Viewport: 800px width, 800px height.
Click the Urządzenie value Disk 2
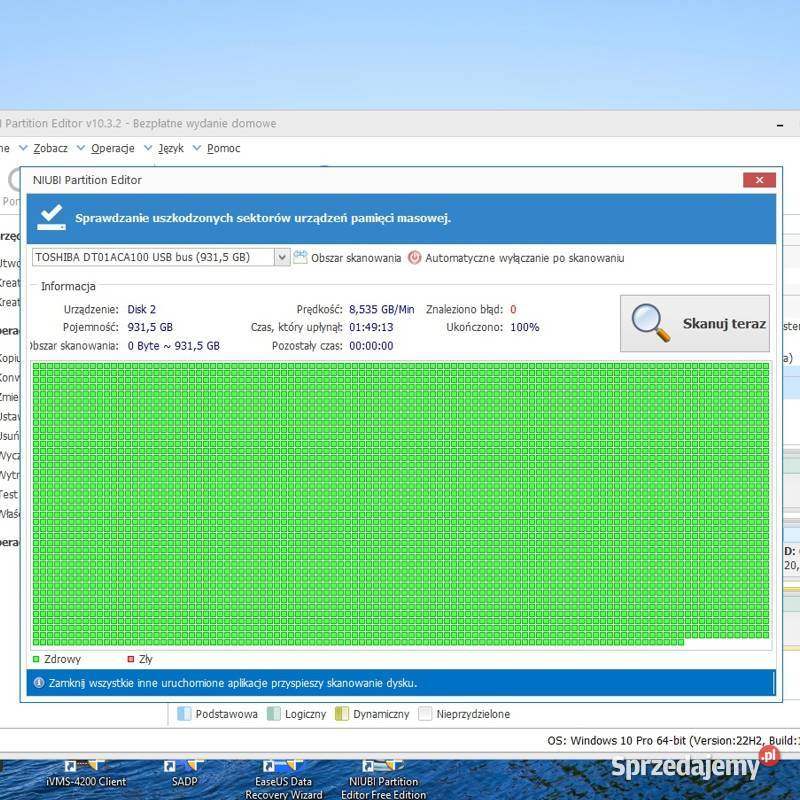141,309
